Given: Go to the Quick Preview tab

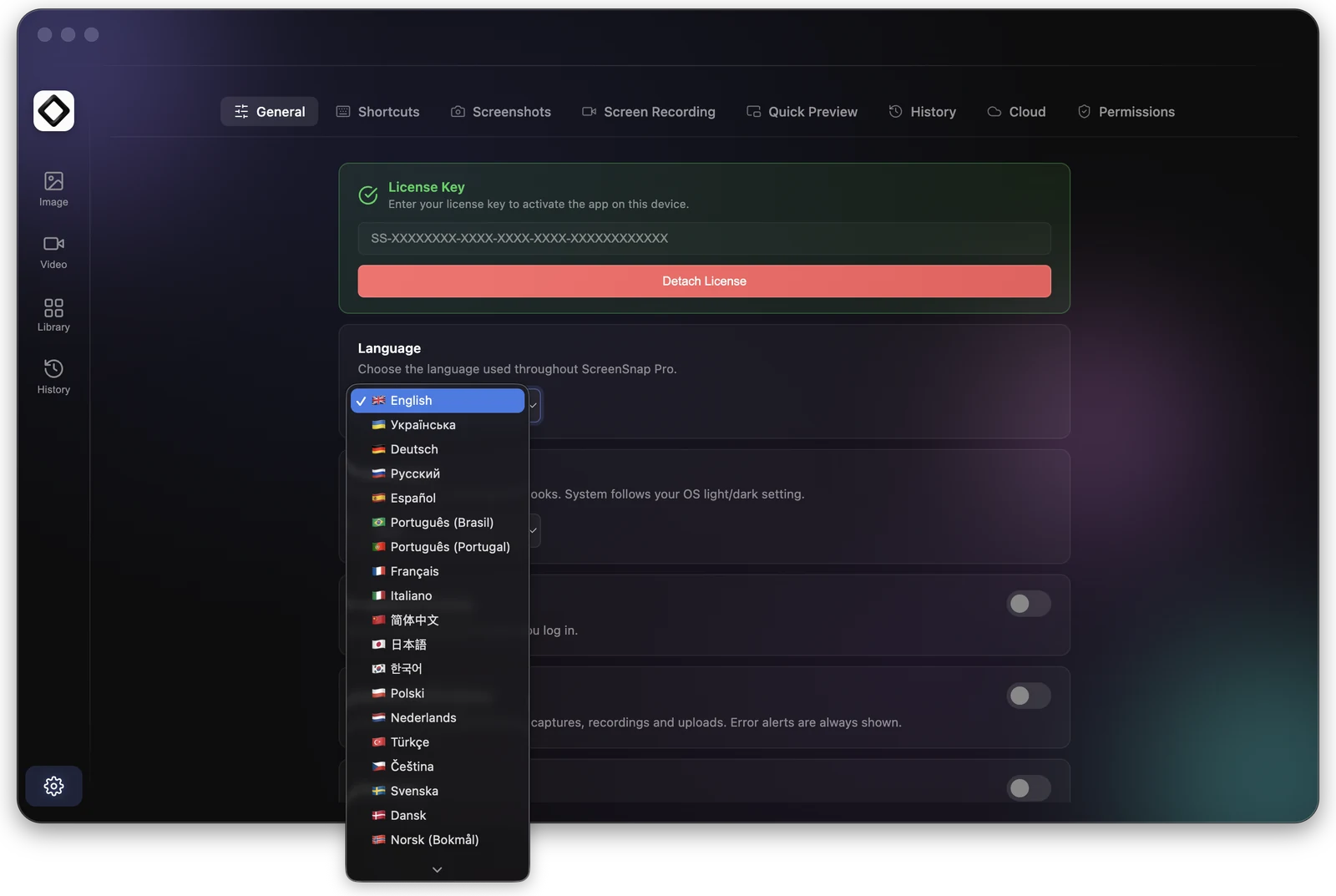Looking at the screenshot, I should [802, 111].
